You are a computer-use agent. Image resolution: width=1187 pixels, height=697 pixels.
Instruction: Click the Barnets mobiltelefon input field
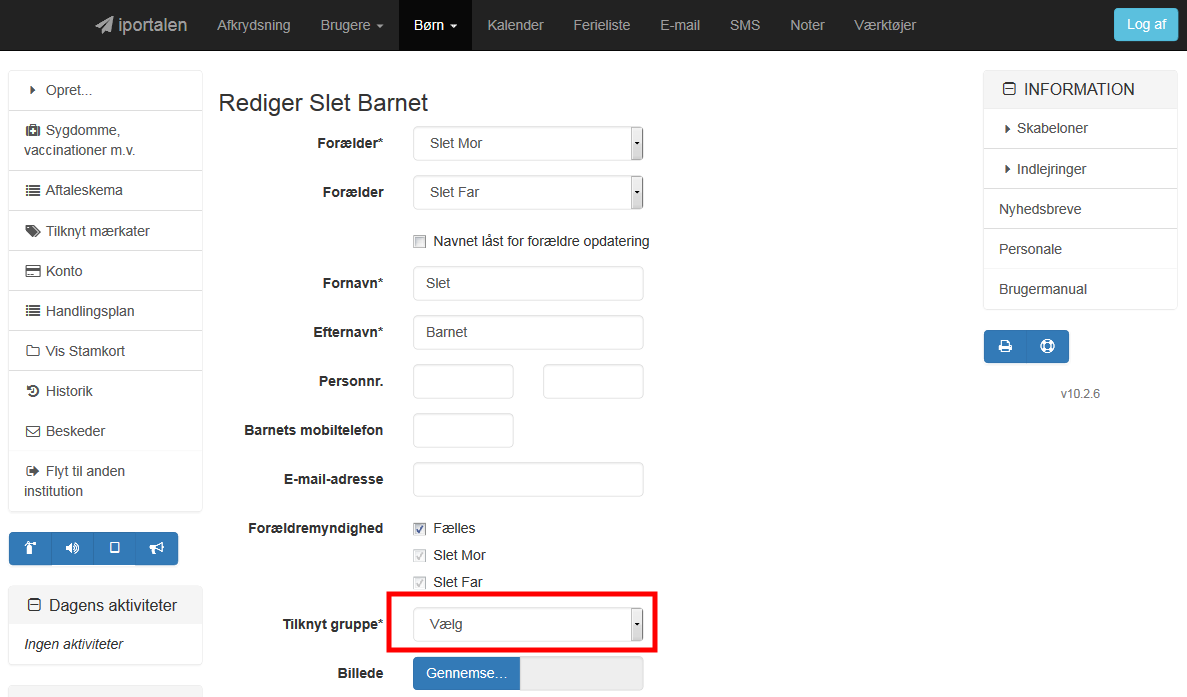[463, 430]
